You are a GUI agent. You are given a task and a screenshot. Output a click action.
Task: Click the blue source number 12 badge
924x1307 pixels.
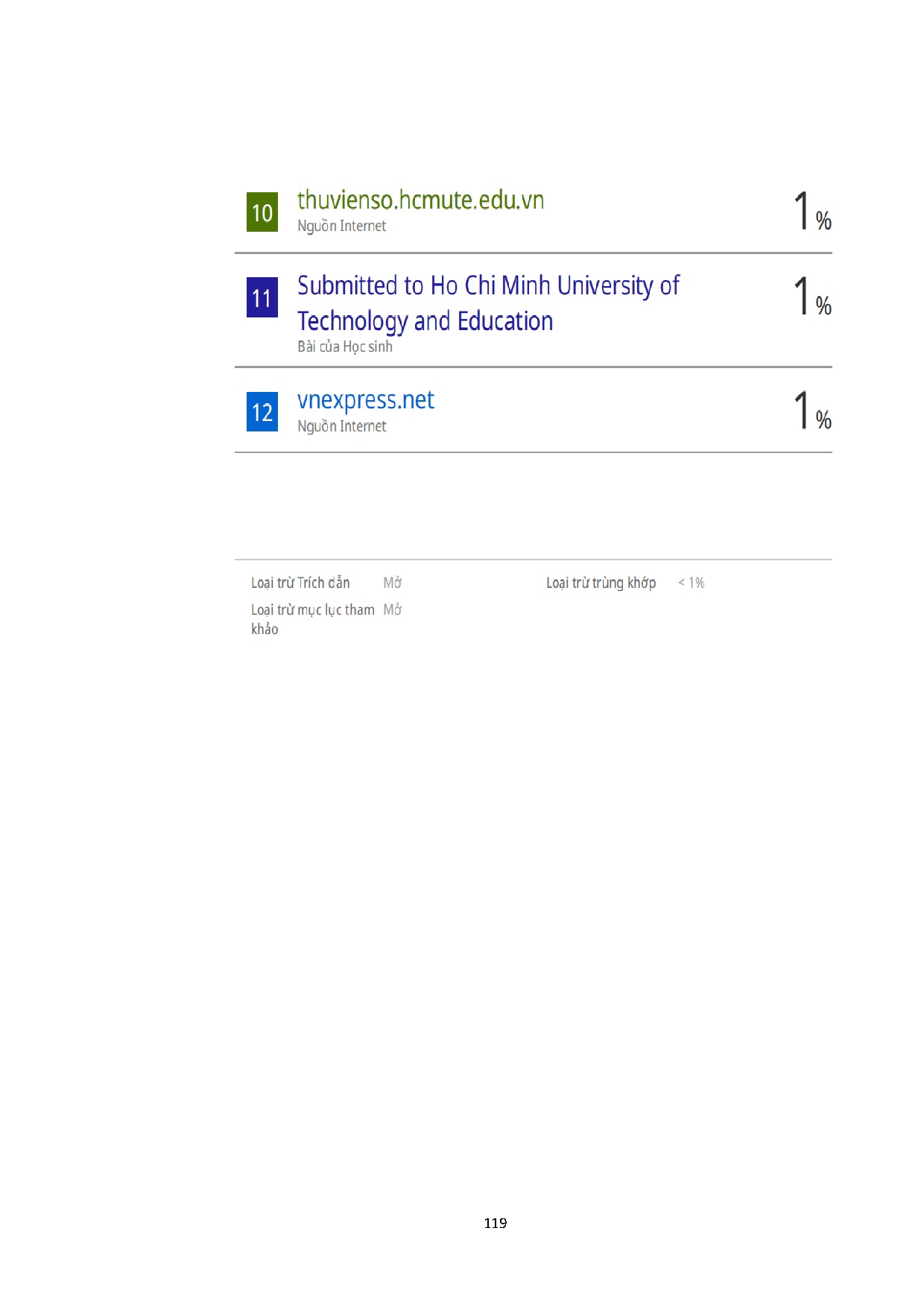click(262, 412)
